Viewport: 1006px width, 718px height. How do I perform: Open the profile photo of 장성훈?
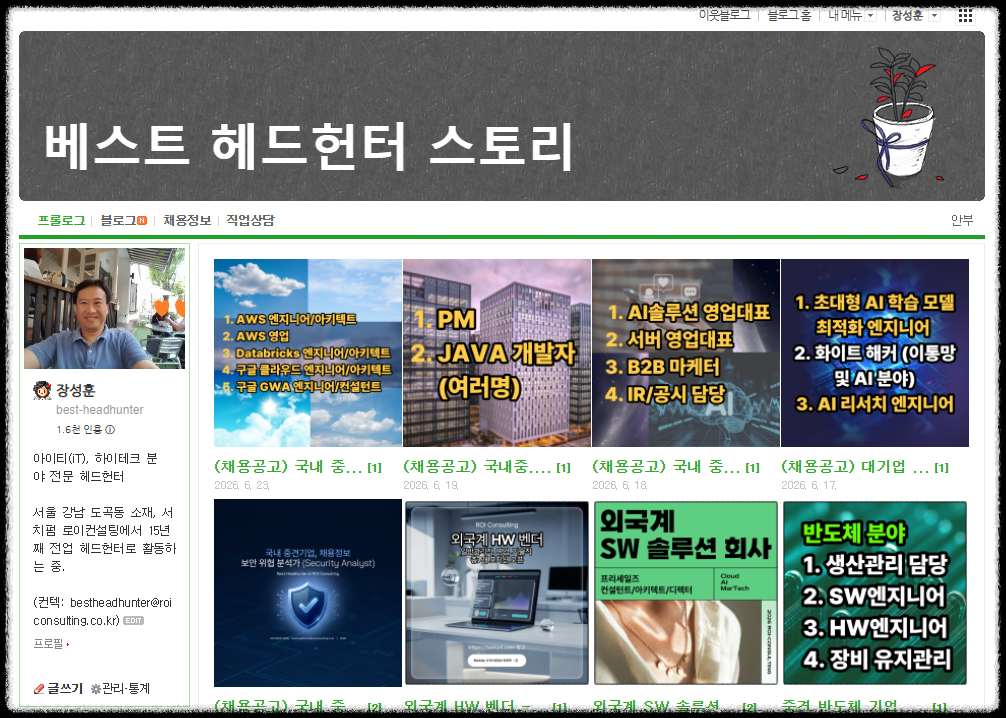click(105, 308)
